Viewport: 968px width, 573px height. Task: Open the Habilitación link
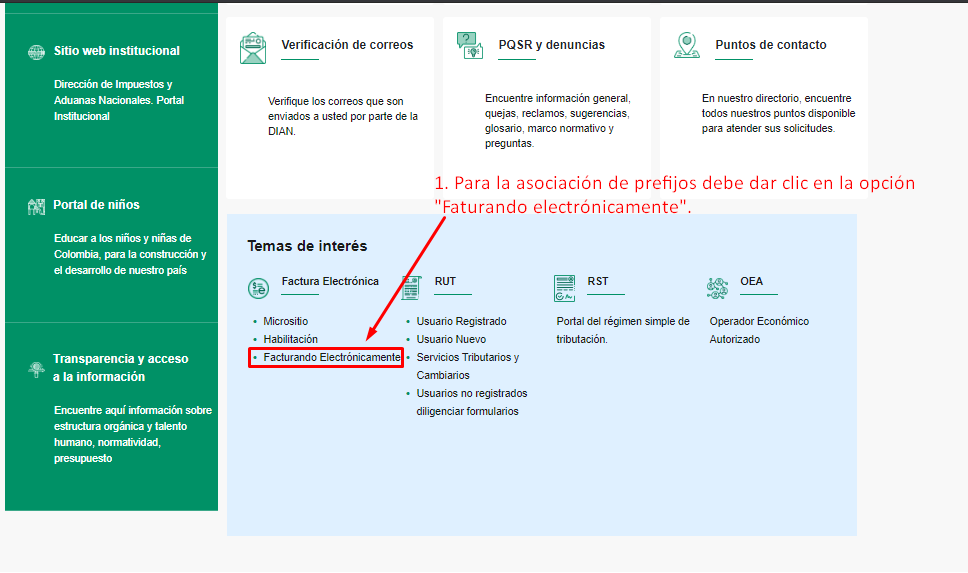coord(290,339)
